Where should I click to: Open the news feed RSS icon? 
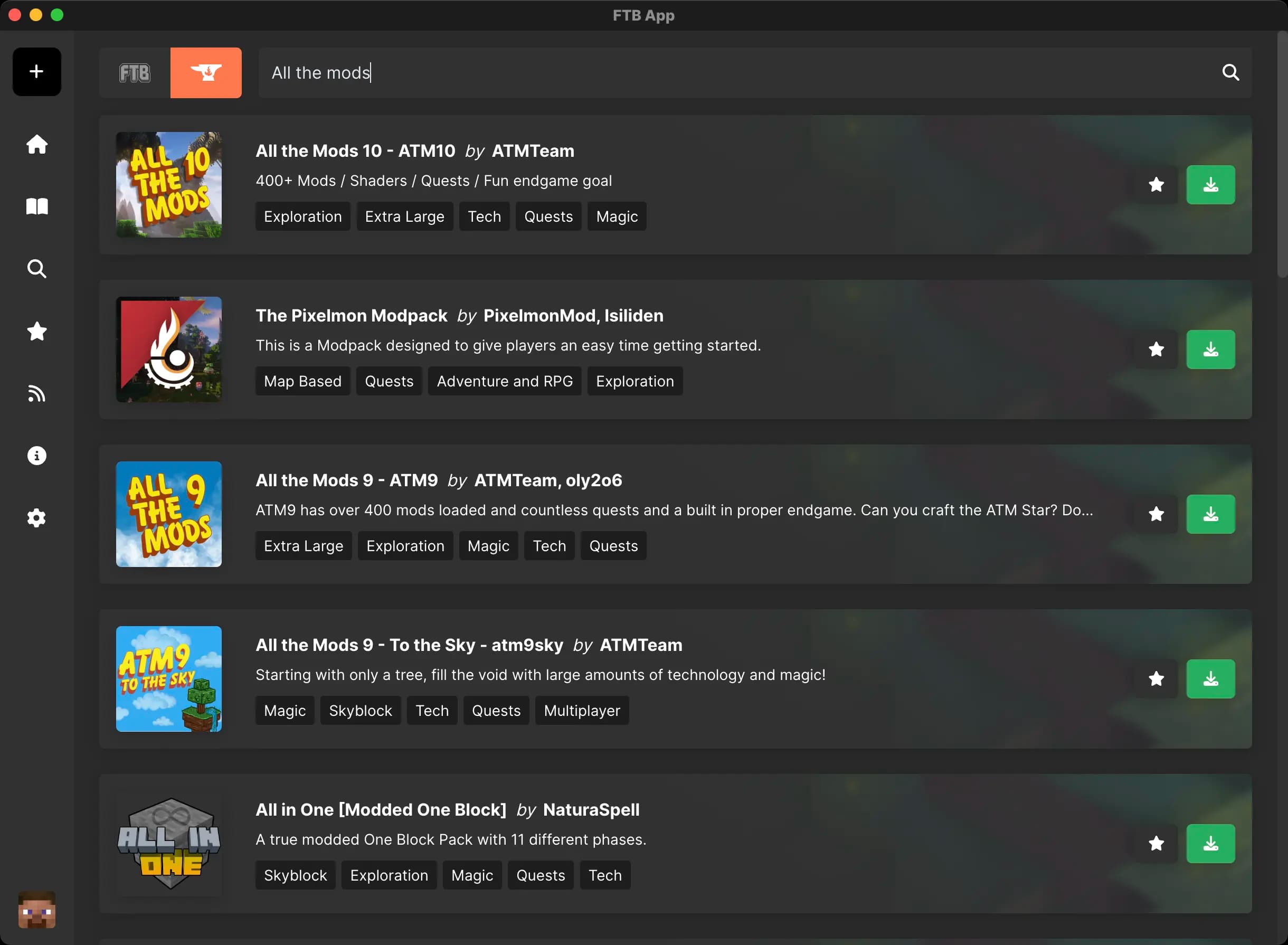click(x=36, y=393)
